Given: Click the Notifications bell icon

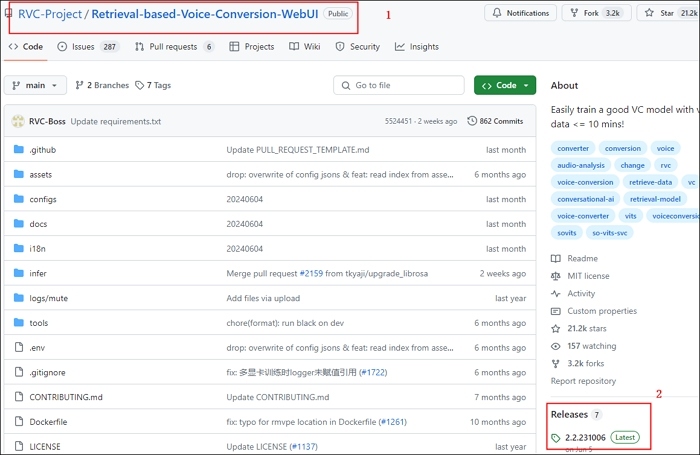Looking at the screenshot, I should (x=497, y=13).
